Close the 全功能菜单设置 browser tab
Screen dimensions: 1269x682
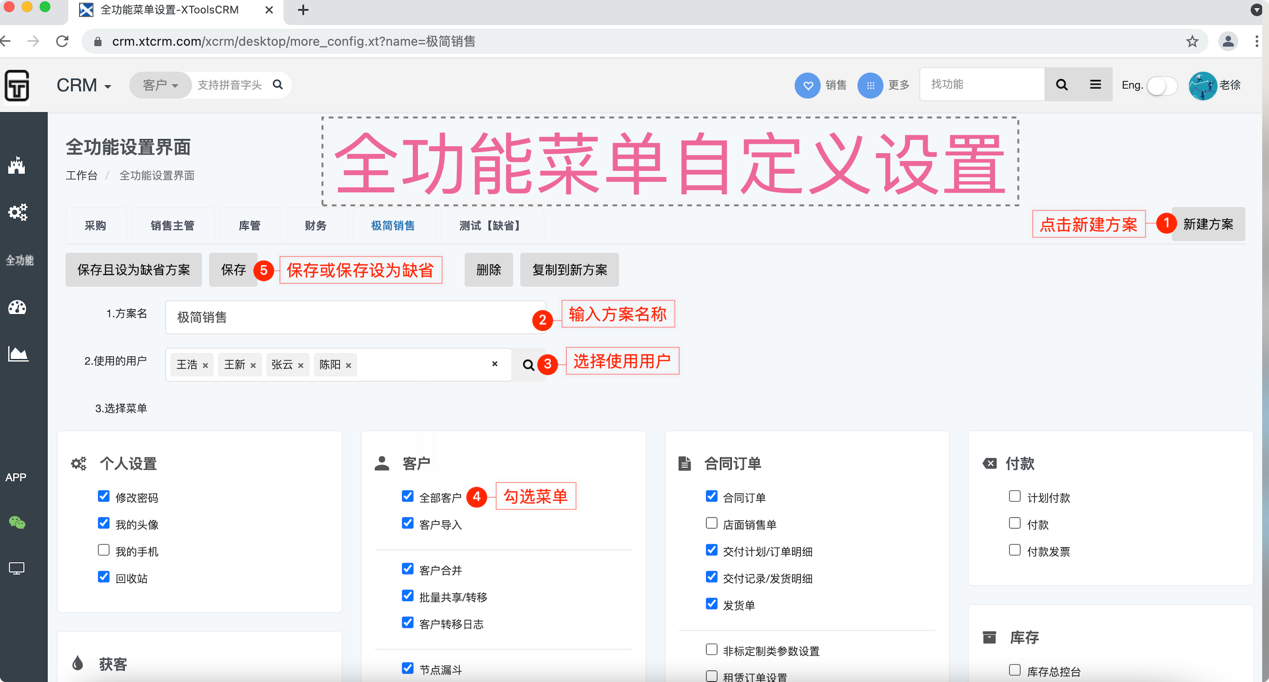tap(269, 10)
